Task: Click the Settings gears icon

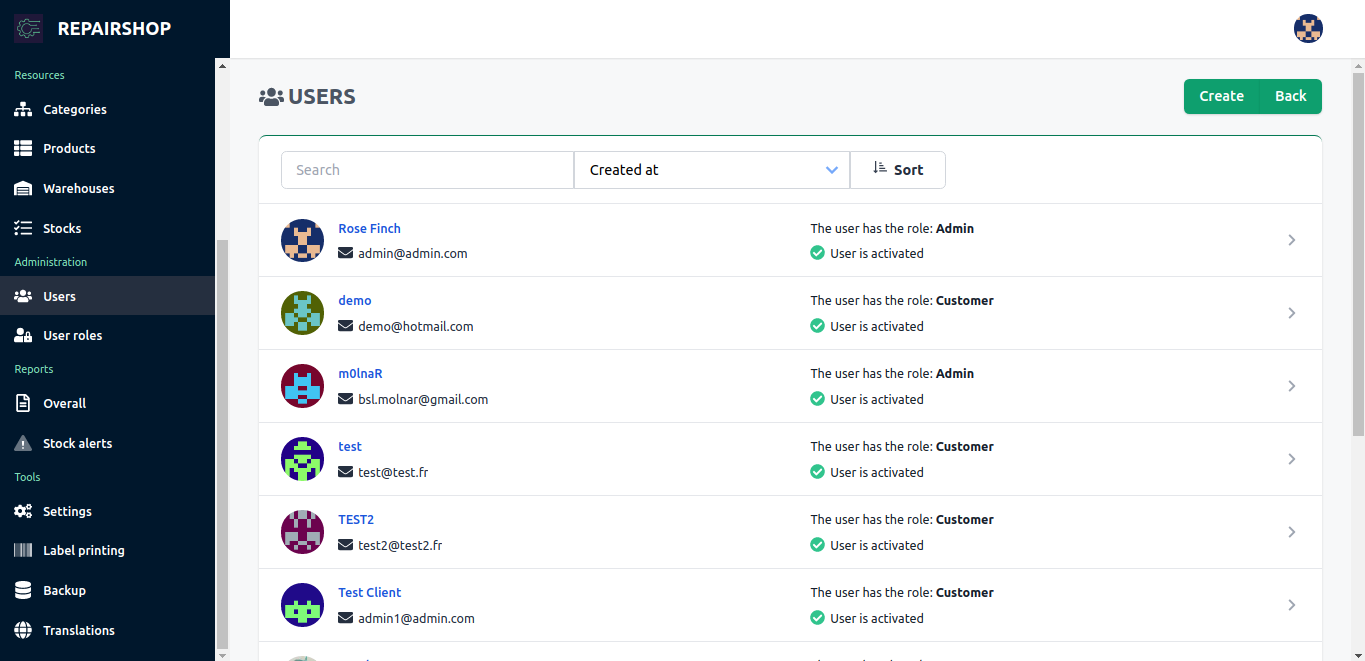Action: [x=23, y=512]
